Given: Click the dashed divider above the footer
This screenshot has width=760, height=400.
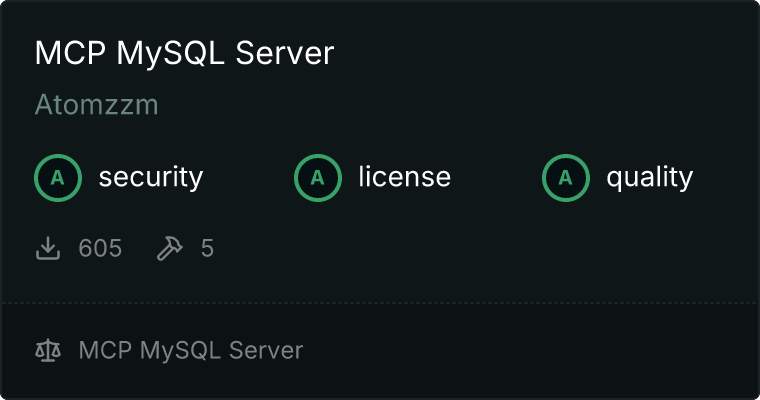Looking at the screenshot, I should click(x=380, y=302).
